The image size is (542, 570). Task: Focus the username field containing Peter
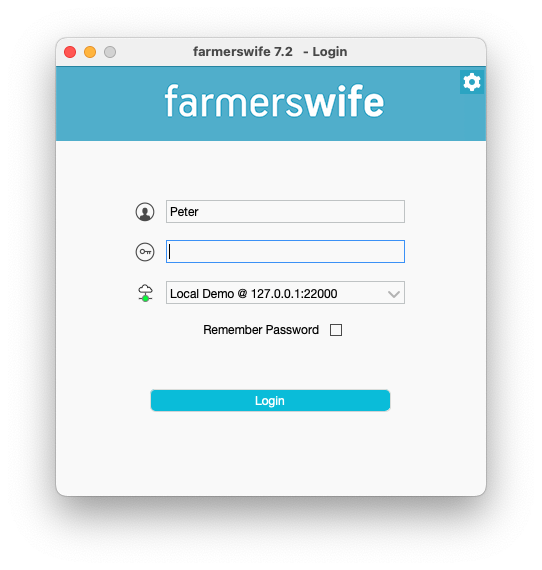click(285, 211)
